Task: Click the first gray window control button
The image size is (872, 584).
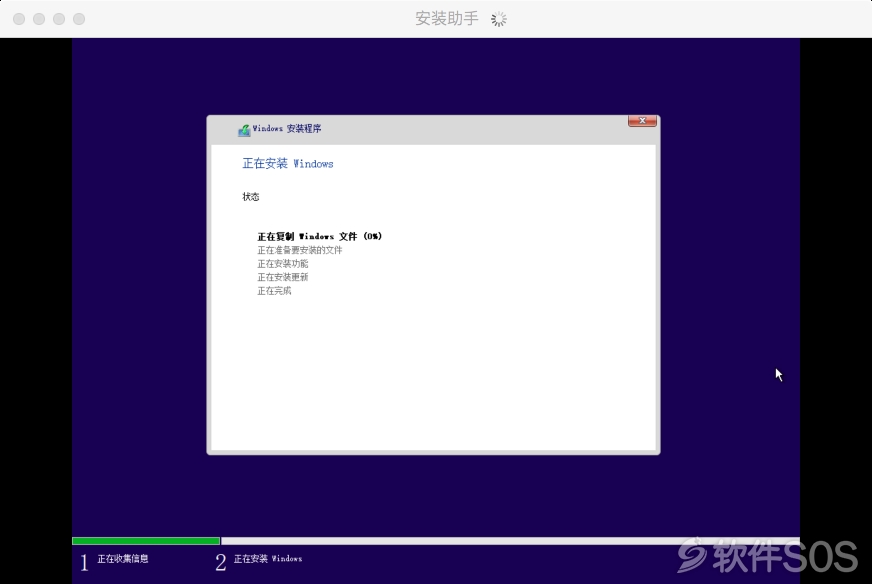Action: point(19,19)
